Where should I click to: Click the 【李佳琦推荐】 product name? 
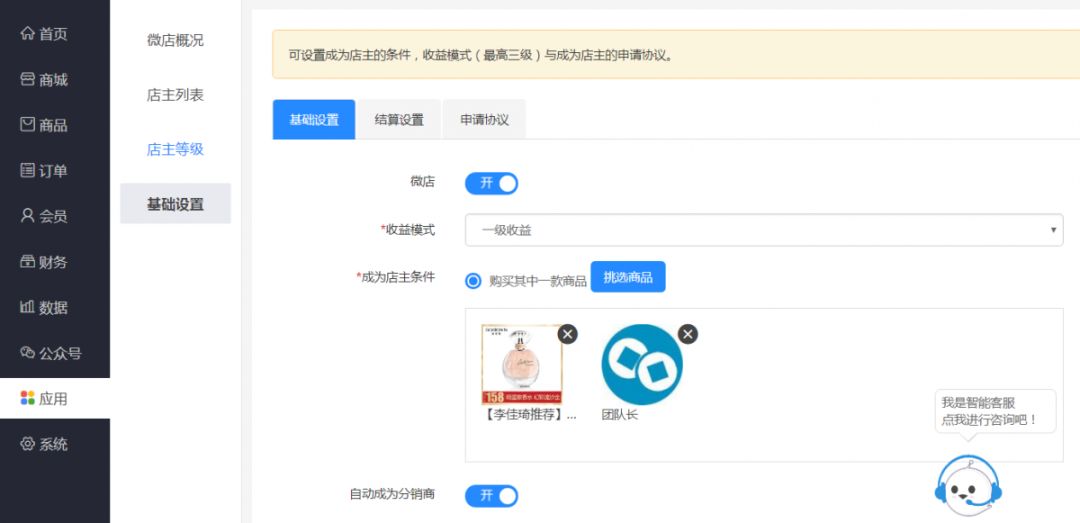528,416
